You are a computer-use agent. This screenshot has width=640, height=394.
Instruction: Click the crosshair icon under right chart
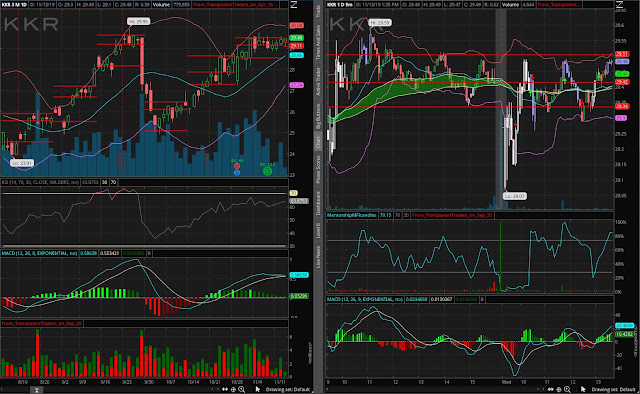tap(559, 389)
